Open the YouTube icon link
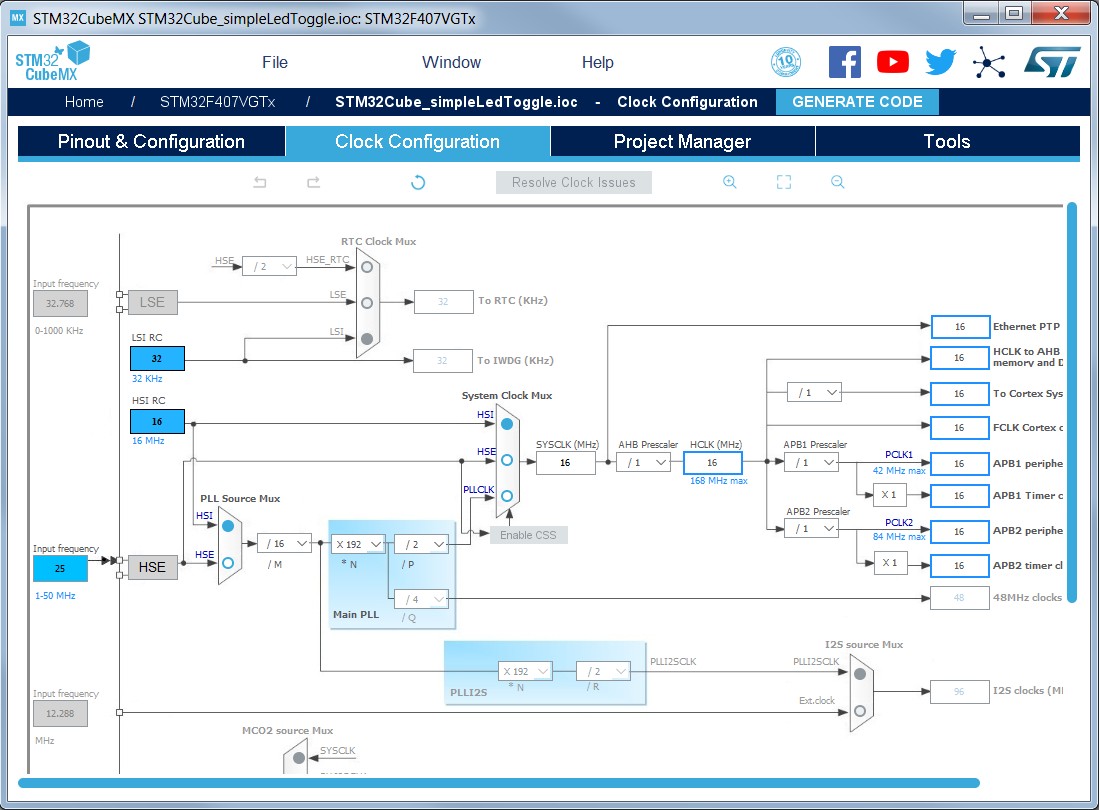 click(x=892, y=62)
